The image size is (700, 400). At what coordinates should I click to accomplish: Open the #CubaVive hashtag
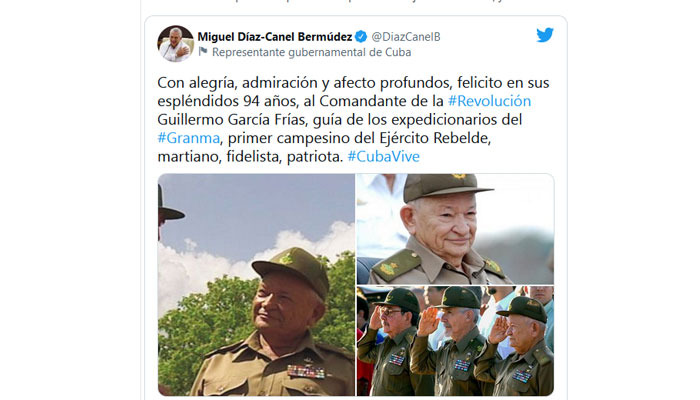click(x=383, y=156)
